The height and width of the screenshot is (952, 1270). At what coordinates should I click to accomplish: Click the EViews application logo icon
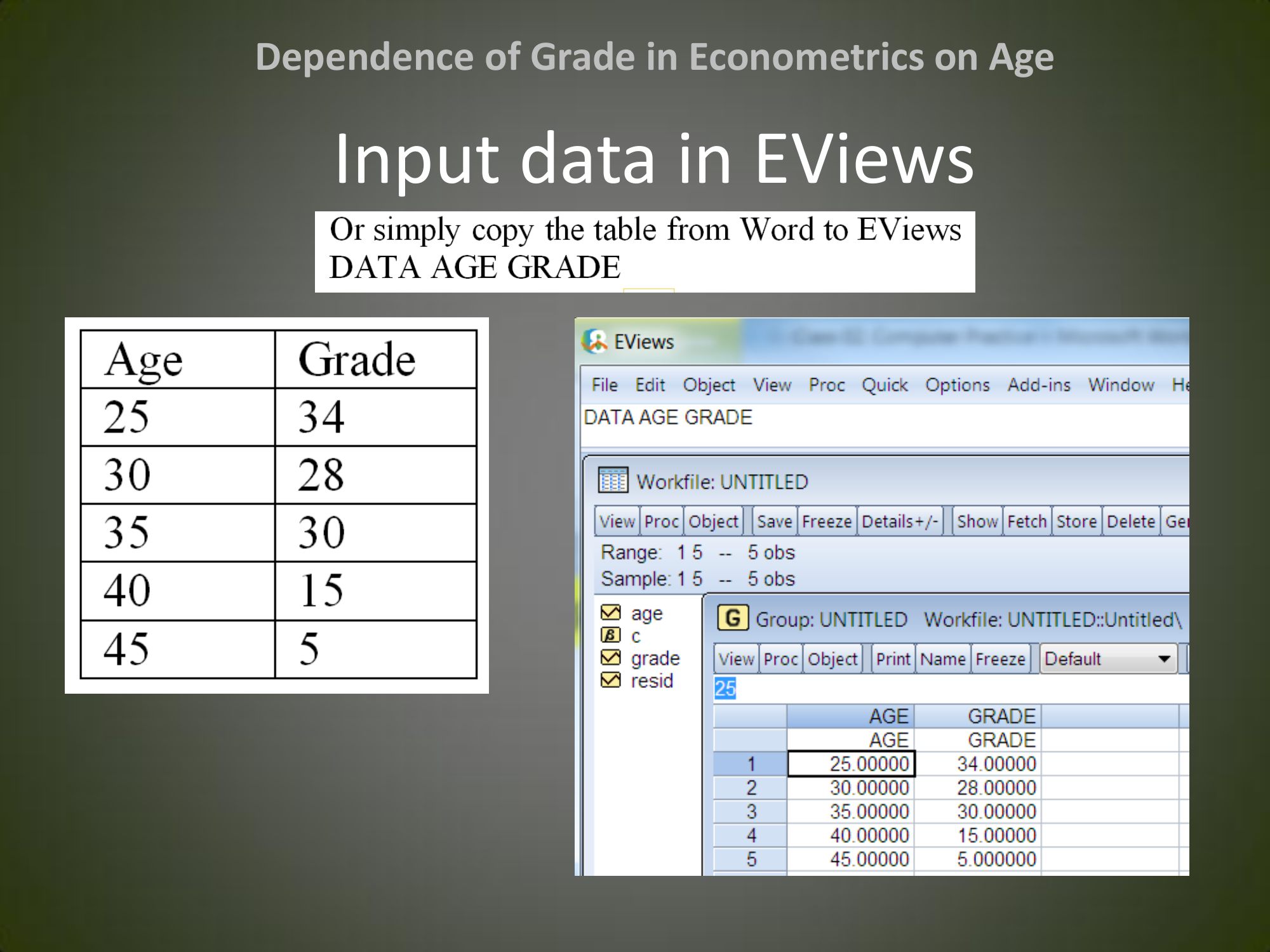point(595,341)
